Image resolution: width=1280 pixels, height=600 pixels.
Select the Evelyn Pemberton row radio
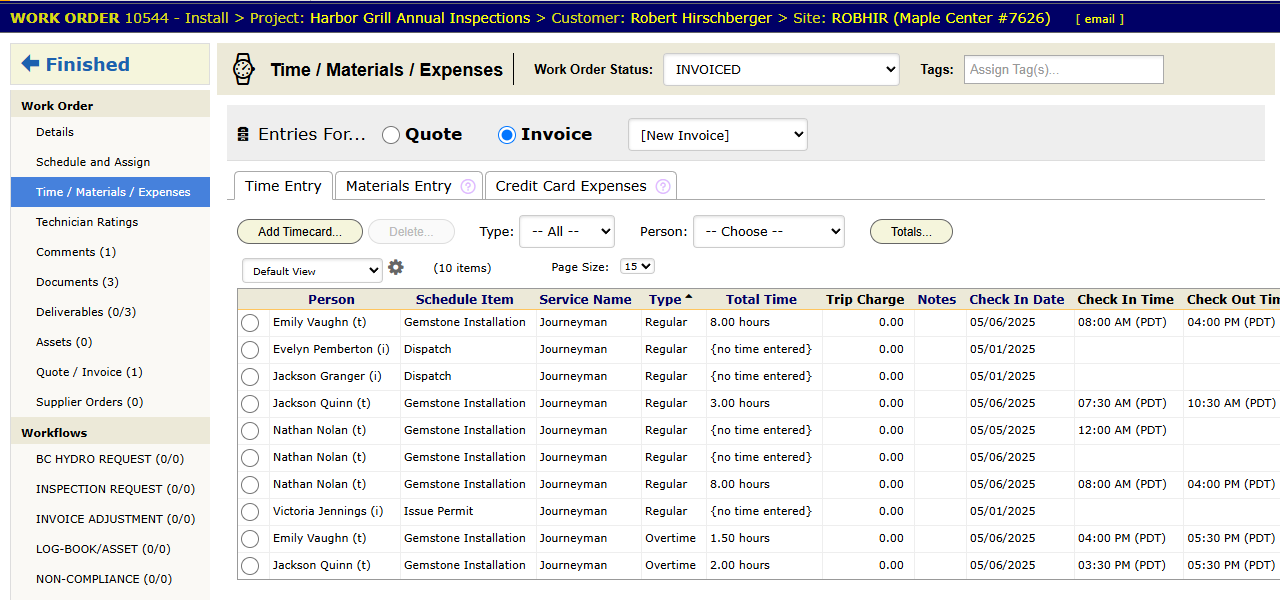click(250, 349)
